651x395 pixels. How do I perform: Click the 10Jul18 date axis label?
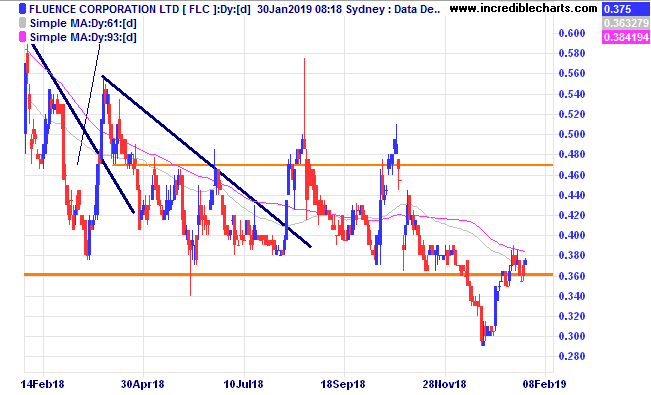tap(243, 384)
